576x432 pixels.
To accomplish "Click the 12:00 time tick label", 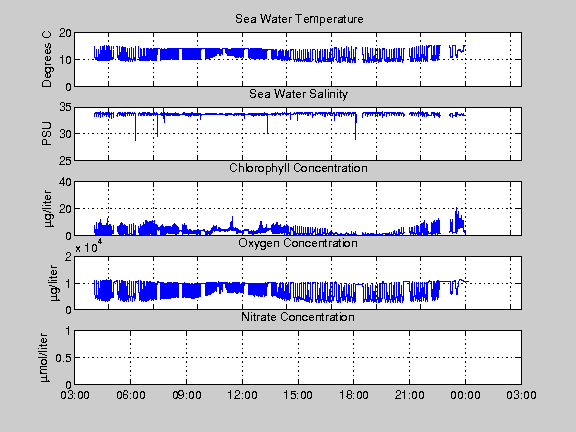I will (242, 395).
